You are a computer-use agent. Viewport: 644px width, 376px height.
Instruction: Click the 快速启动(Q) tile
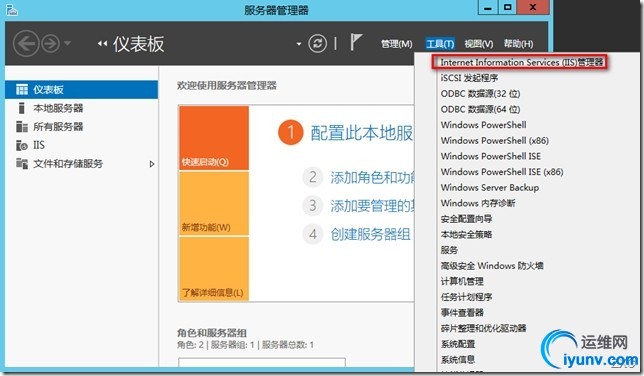click(x=214, y=138)
